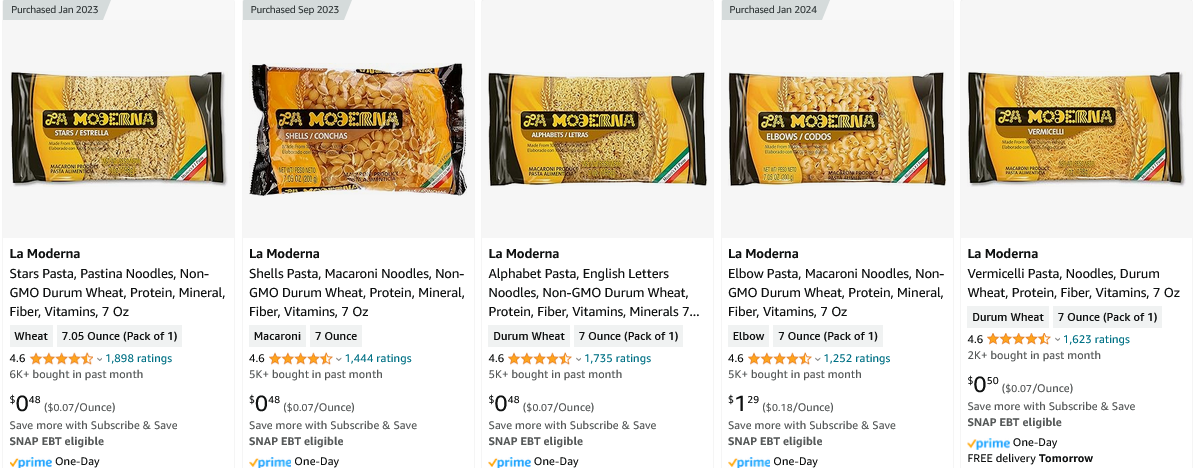Viewport: 1201px width, 468px height.
Task: Click the Prime logo under Elbow Pasta
Action: click(749, 462)
